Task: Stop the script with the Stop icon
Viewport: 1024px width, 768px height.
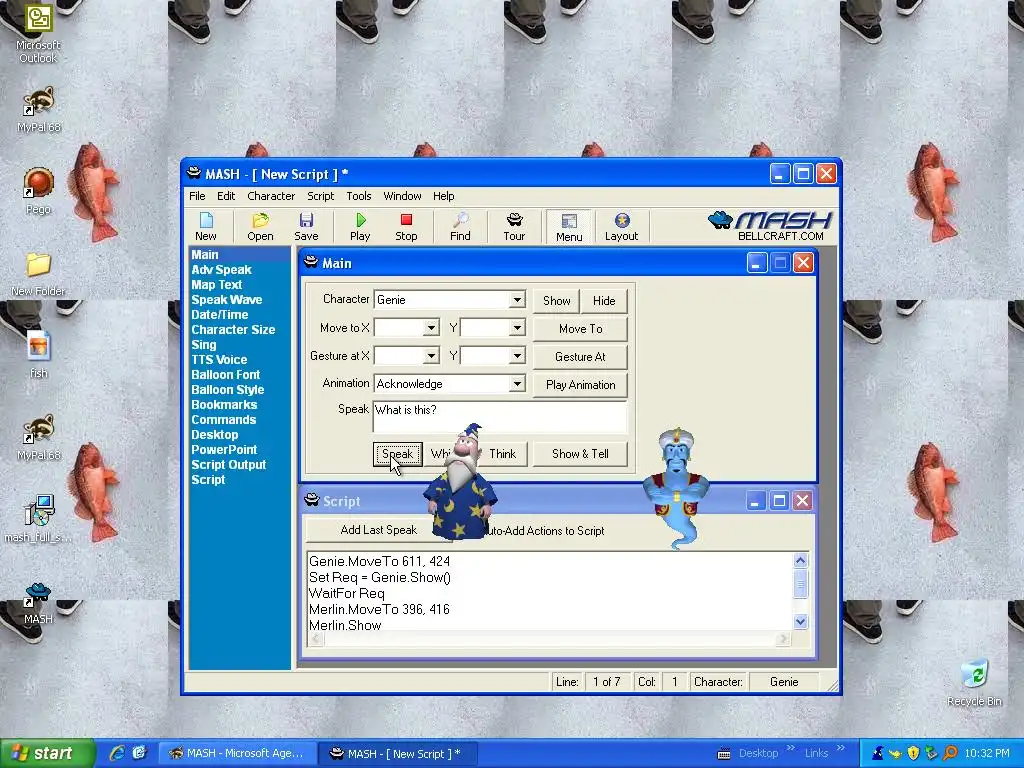Action: pyautogui.click(x=406, y=227)
